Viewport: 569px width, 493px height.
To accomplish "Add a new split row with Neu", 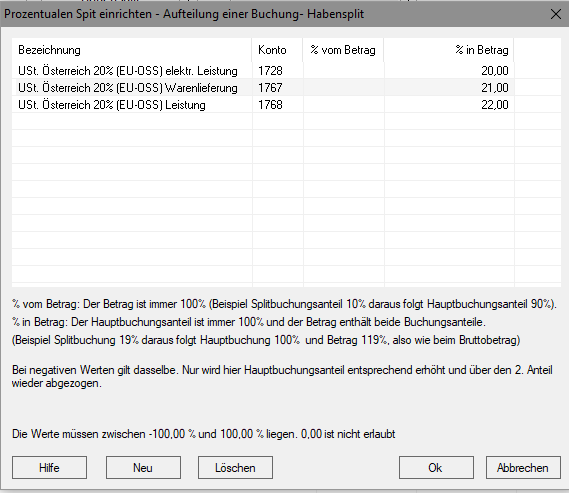I will click(143, 467).
